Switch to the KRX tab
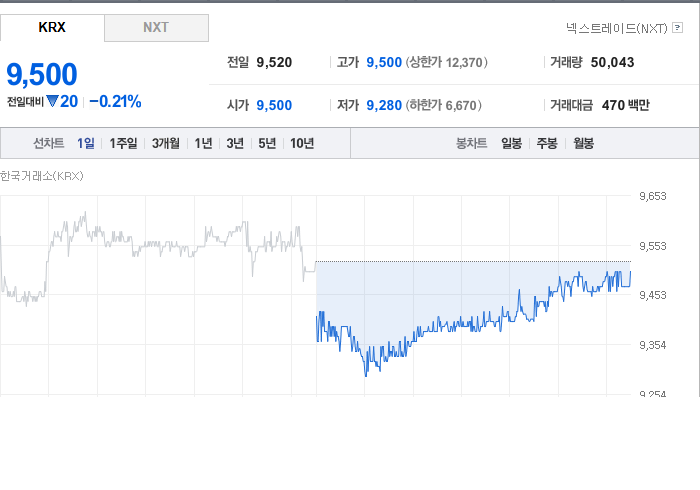Image resolution: width=700 pixels, height=490 pixels. (x=52, y=27)
